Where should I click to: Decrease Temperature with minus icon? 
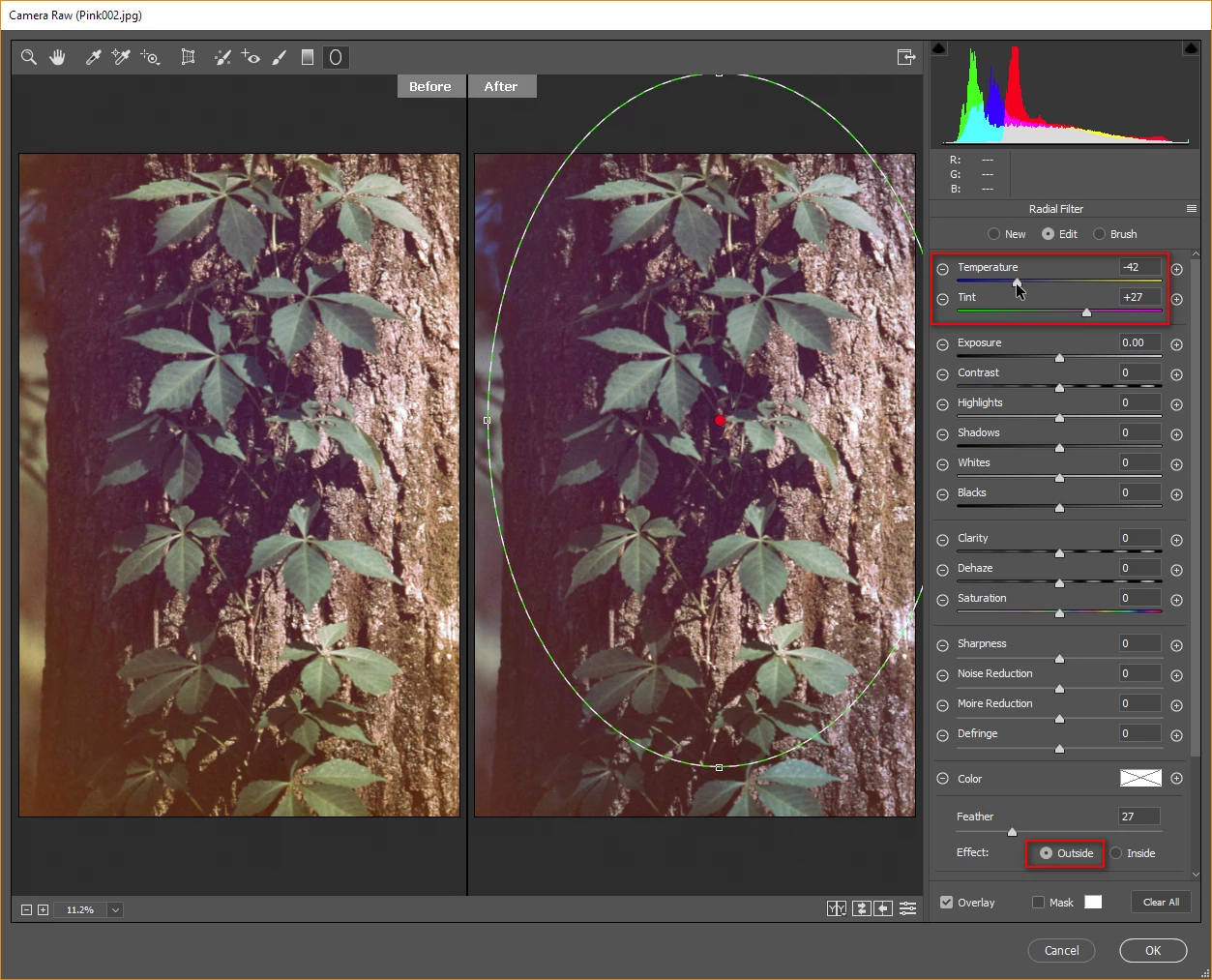[x=942, y=269]
